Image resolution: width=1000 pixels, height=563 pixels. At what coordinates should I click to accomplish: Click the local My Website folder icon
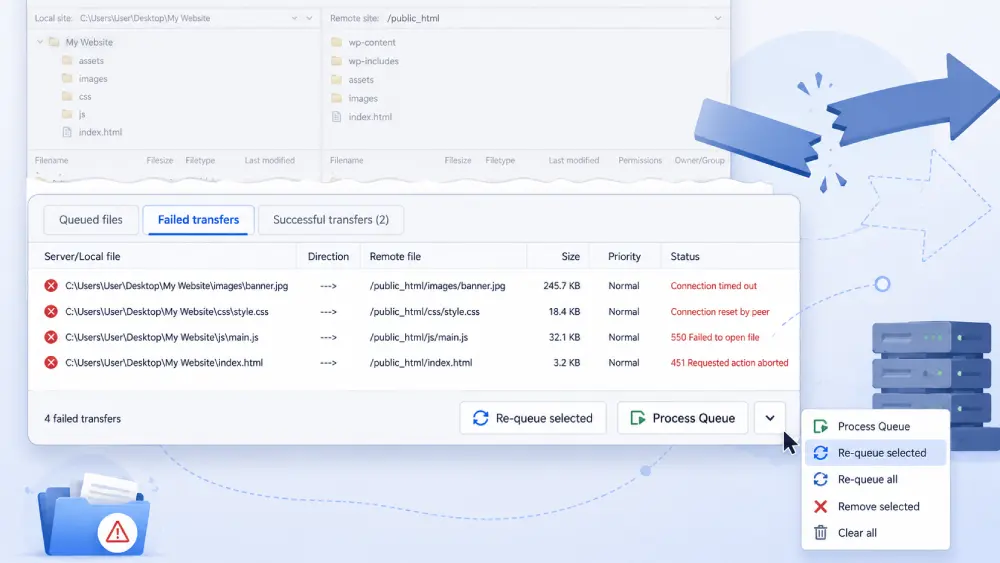pyautogui.click(x=54, y=42)
